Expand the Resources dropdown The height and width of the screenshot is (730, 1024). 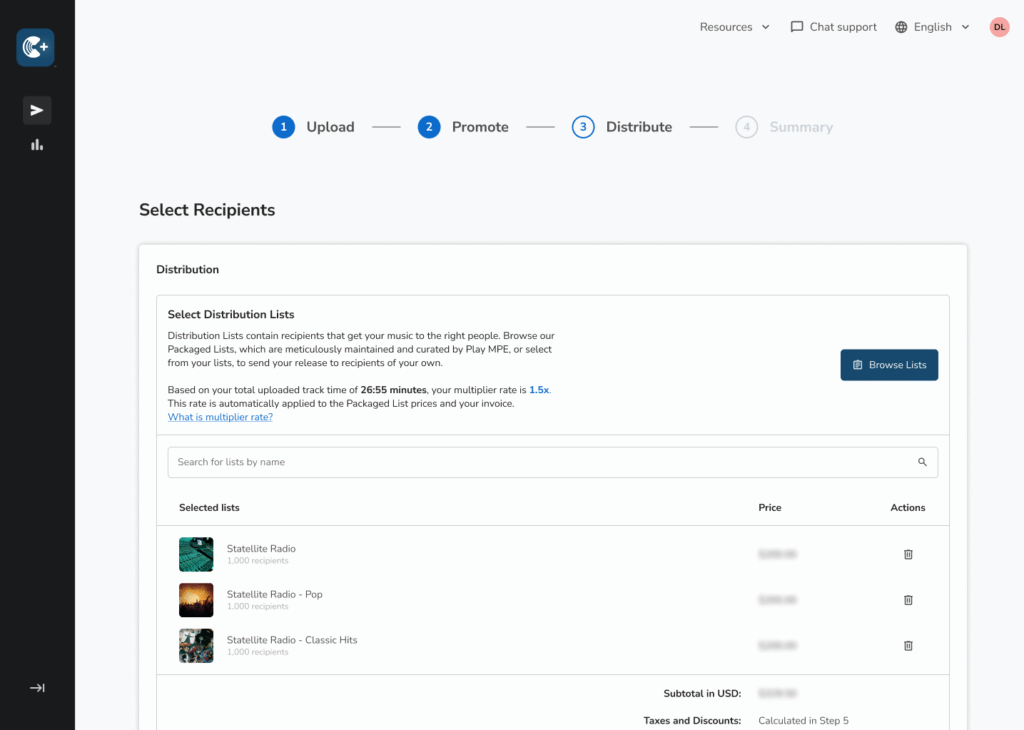point(734,27)
